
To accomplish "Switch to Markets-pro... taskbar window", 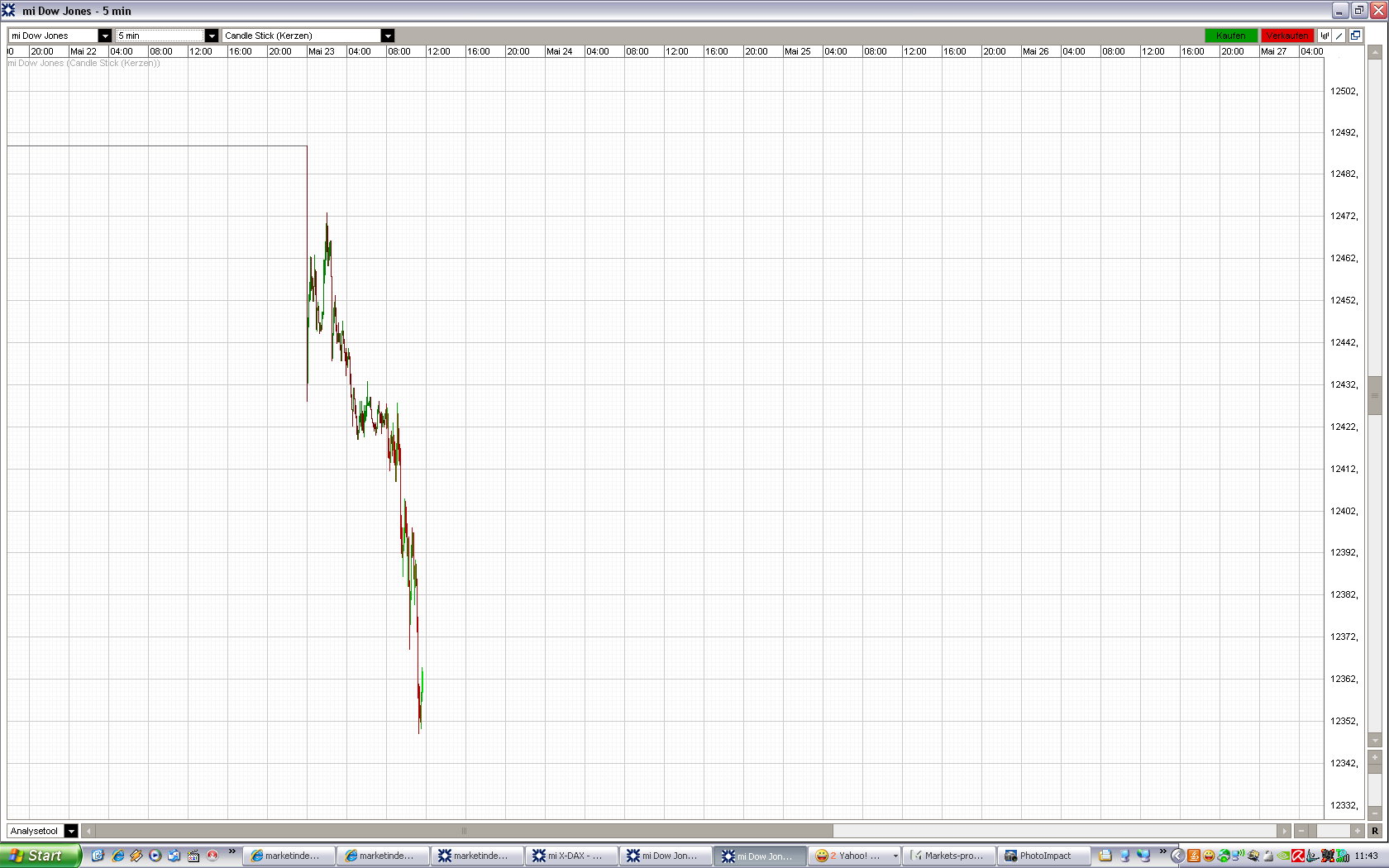I will coord(948,856).
